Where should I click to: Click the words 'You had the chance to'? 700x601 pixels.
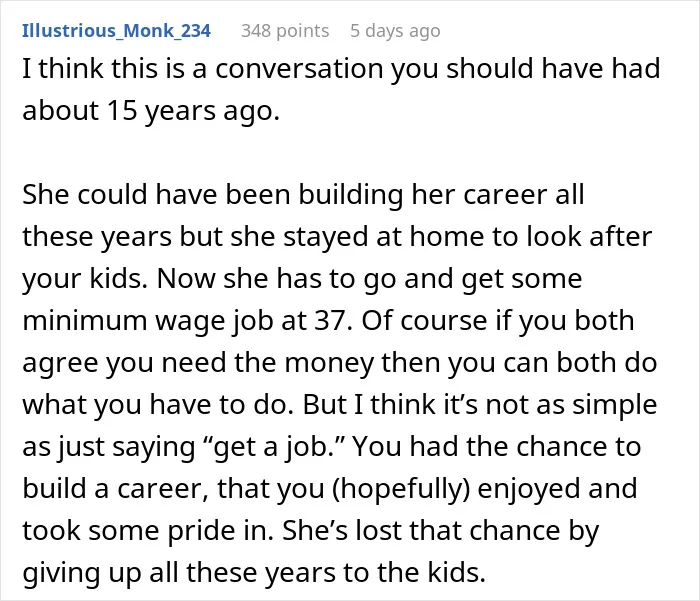tap(496, 447)
